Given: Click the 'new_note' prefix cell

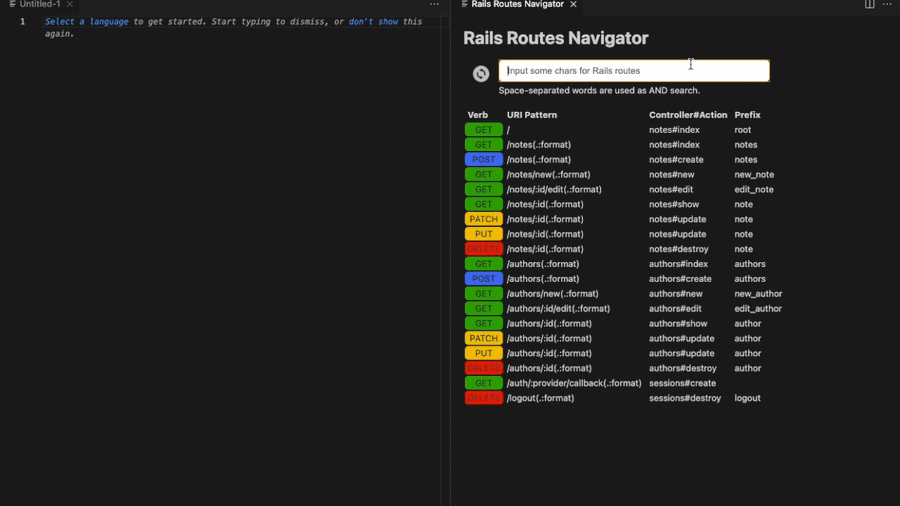Looking at the screenshot, I should (754, 174).
